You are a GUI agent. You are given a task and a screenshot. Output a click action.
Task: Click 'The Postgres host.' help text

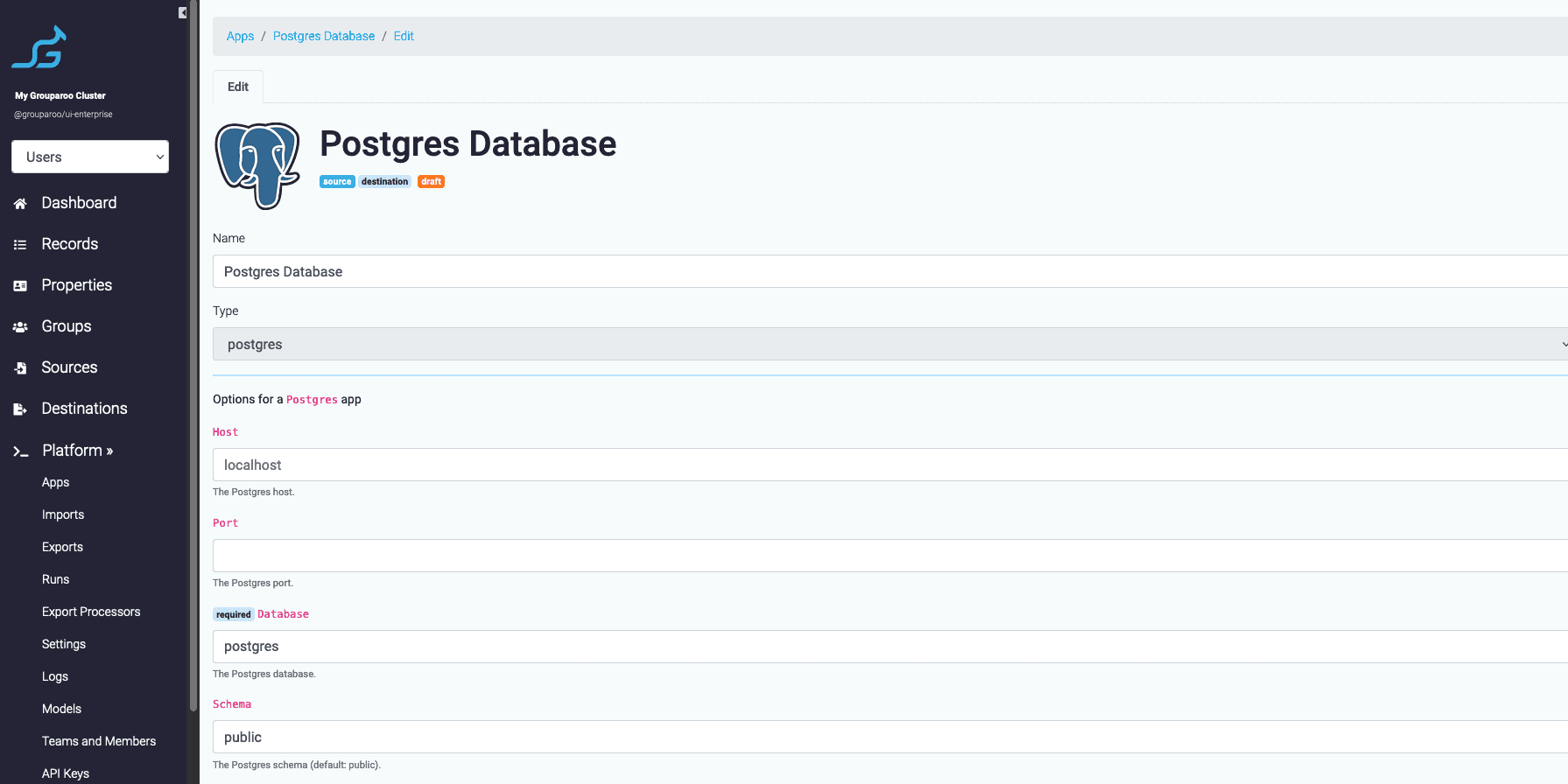click(x=254, y=492)
